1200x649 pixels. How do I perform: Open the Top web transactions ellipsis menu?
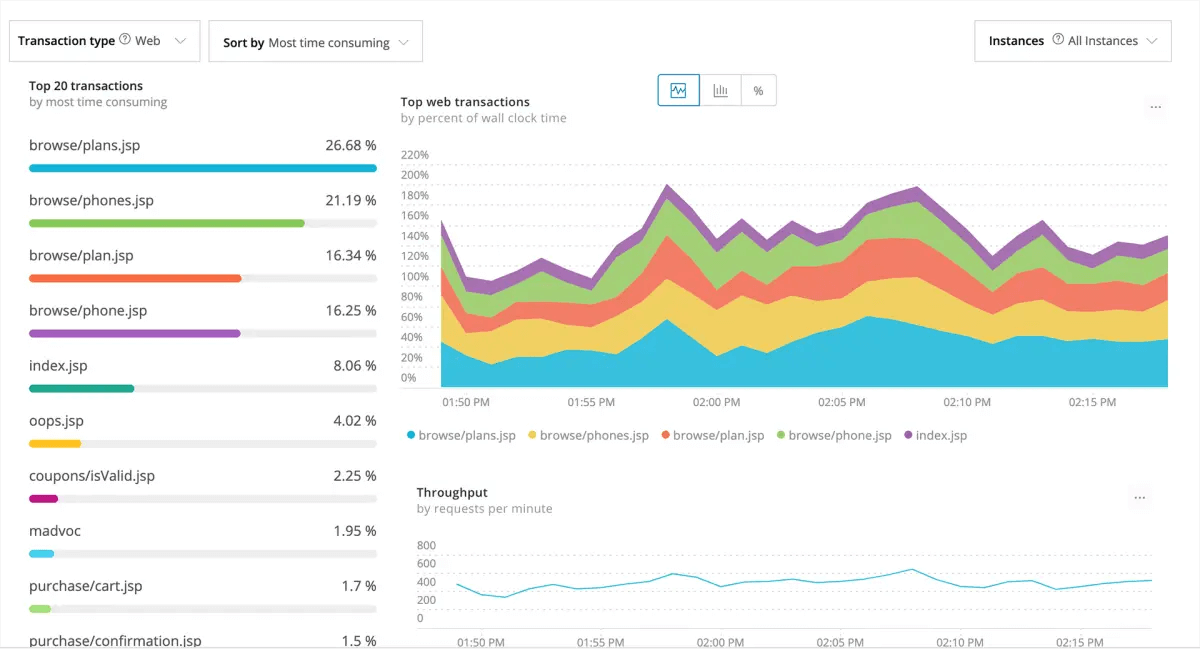[x=1156, y=108]
